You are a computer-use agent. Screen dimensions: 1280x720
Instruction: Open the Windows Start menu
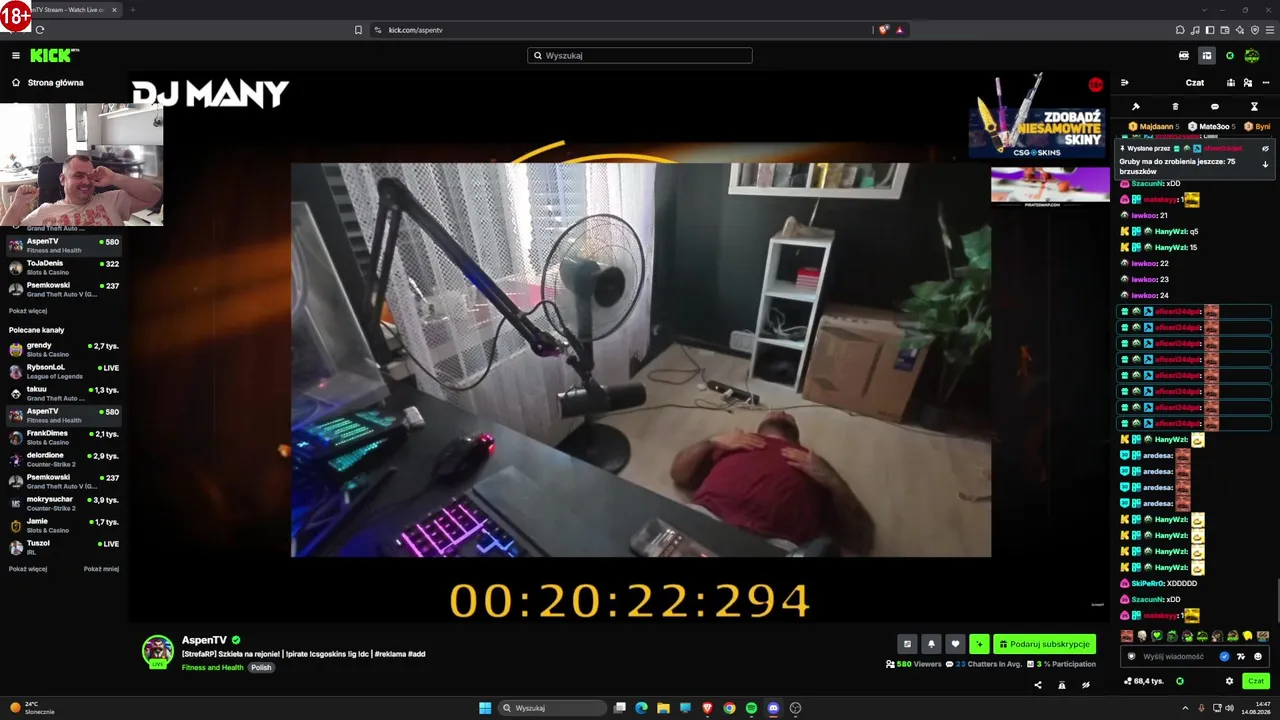(x=485, y=708)
